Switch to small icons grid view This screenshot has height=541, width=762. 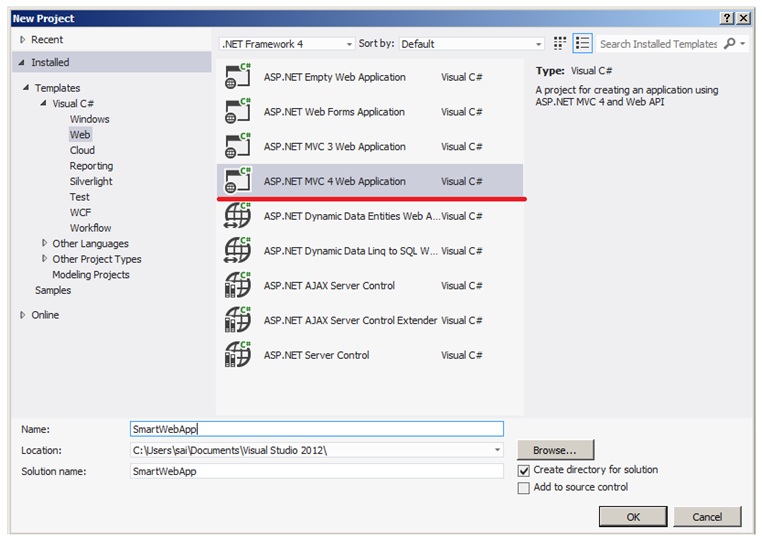(x=560, y=43)
